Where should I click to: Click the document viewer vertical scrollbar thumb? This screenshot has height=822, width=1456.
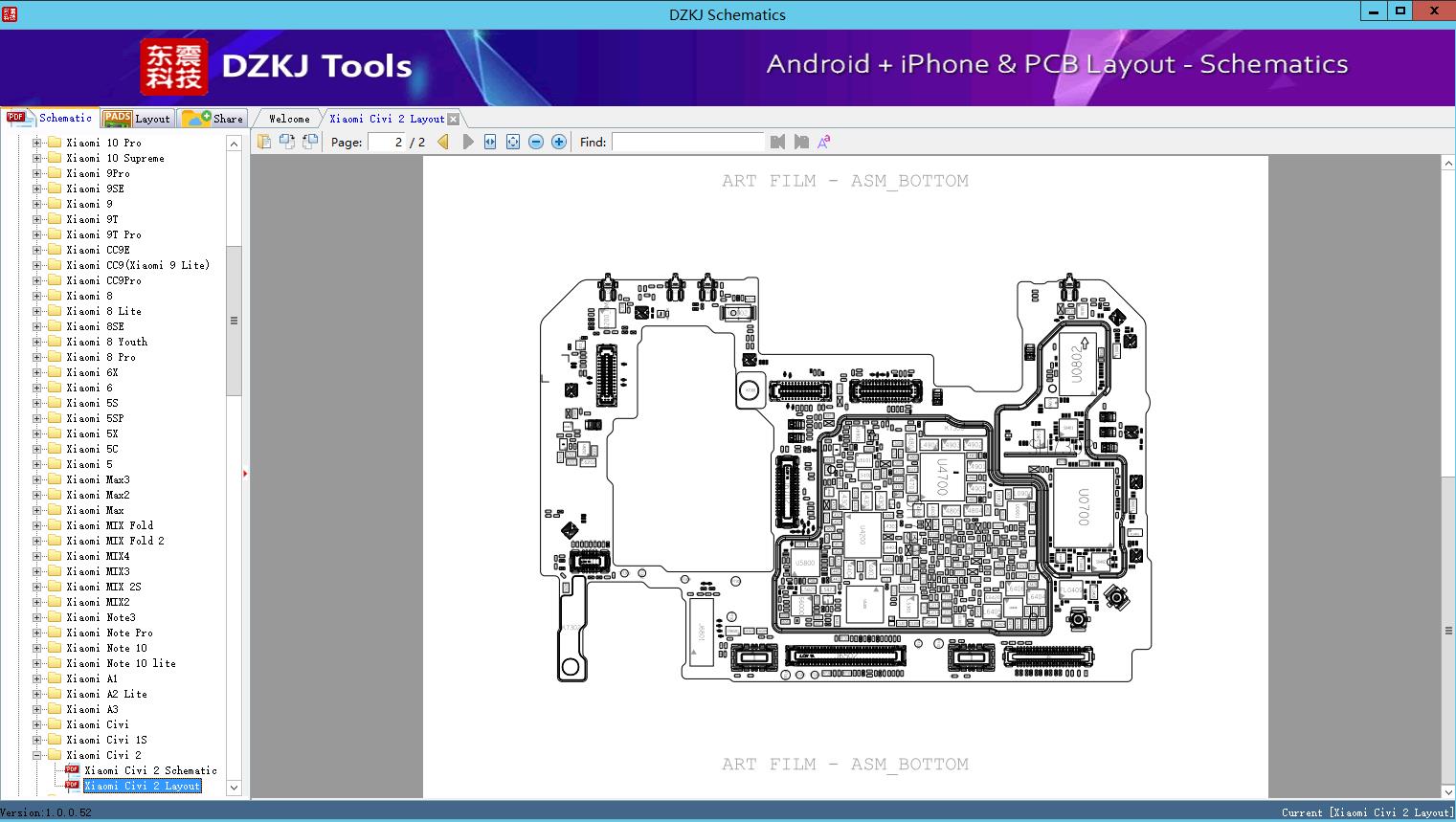pyautogui.click(x=1448, y=631)
